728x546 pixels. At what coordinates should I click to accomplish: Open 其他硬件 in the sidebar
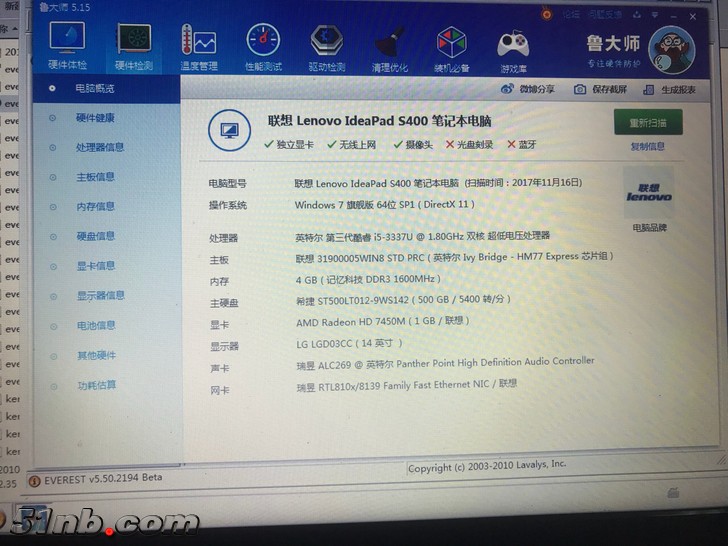96,356
